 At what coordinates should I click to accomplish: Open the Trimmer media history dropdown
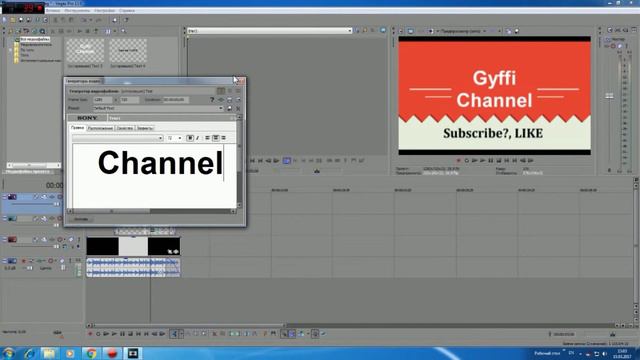pyautogui.click(x=349, y=31)
